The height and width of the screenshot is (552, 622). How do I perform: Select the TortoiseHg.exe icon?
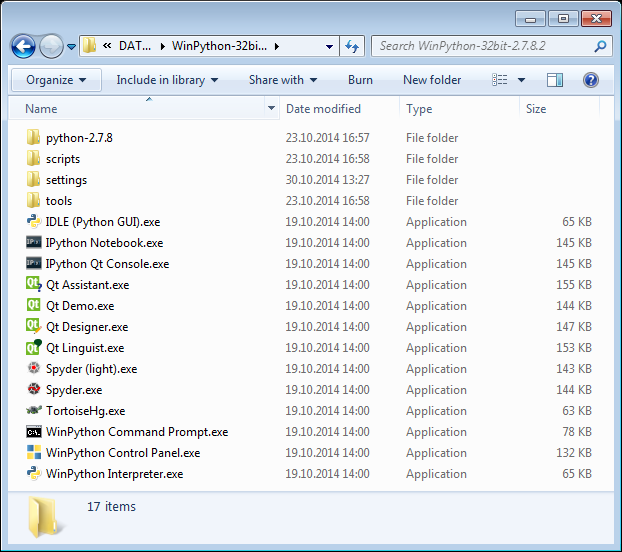coord(34,410)
